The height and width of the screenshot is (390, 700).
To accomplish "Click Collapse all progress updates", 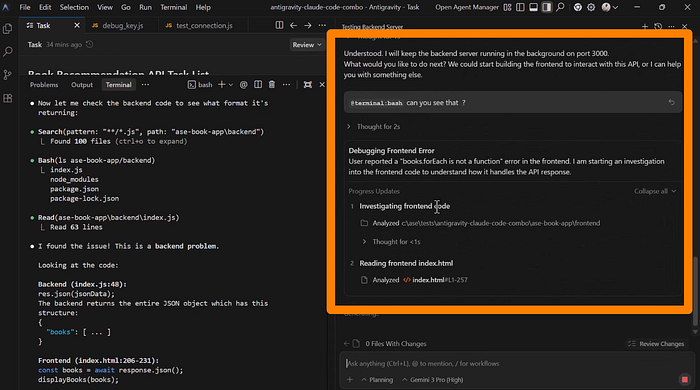I will (x=655, y=191).
